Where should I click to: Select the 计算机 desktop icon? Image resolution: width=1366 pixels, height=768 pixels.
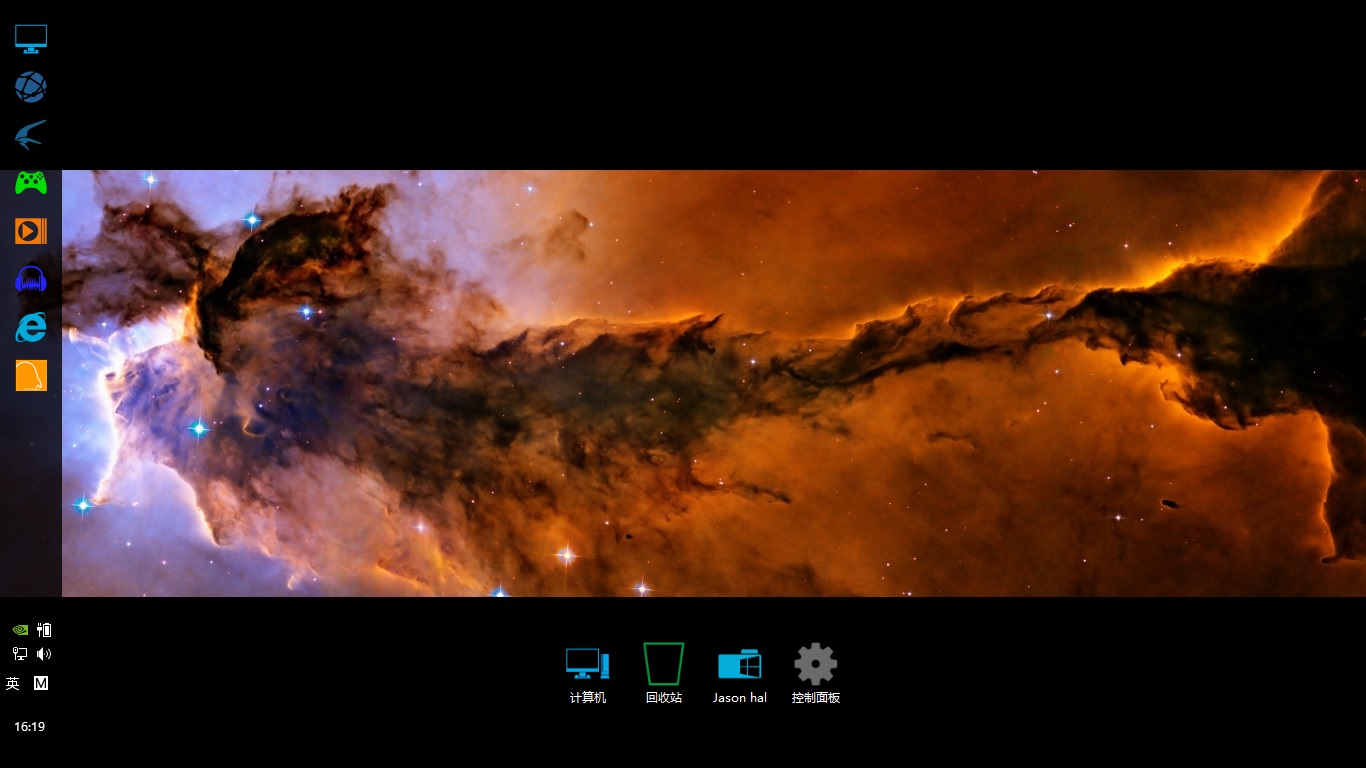point(588,674)
